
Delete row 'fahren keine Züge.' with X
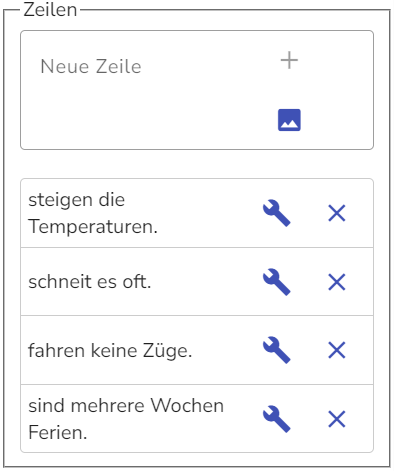337,350
